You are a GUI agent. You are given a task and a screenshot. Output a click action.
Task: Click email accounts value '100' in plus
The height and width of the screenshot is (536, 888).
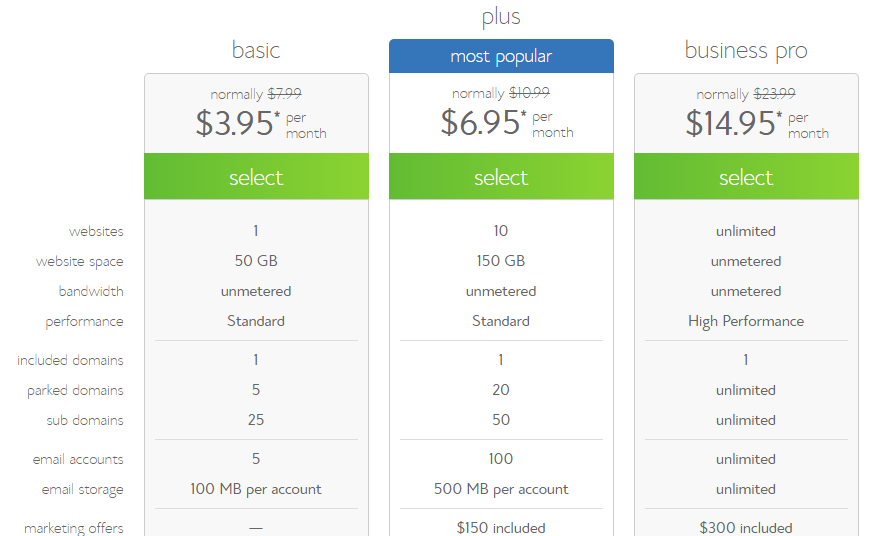(x=501, y=459)
